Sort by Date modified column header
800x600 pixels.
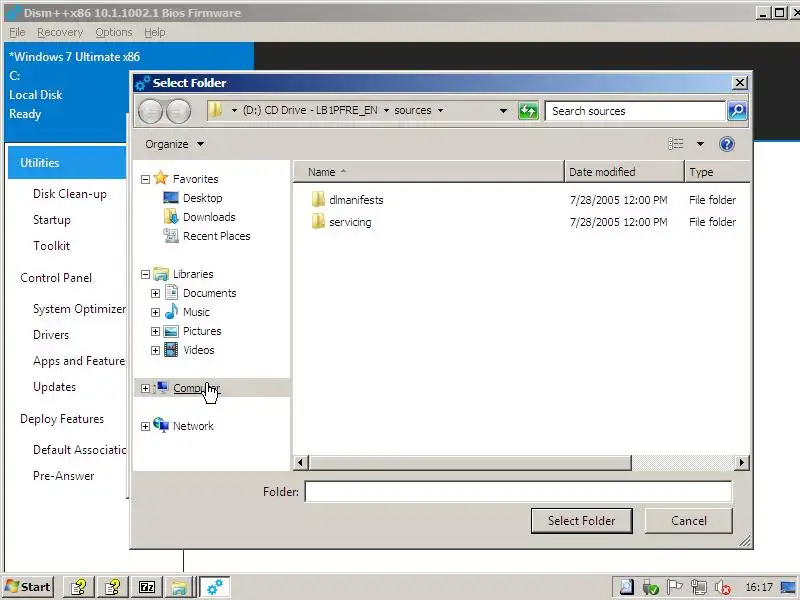point(624,172)
